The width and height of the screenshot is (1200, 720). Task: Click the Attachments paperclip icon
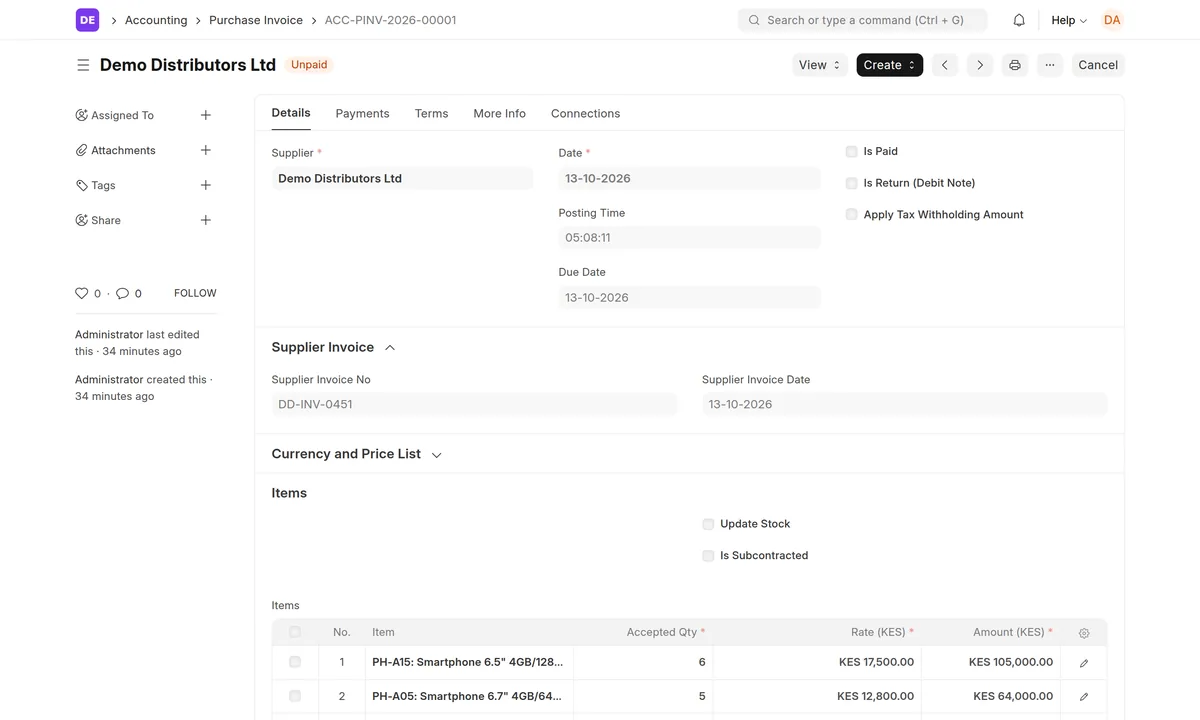(82, 150)
